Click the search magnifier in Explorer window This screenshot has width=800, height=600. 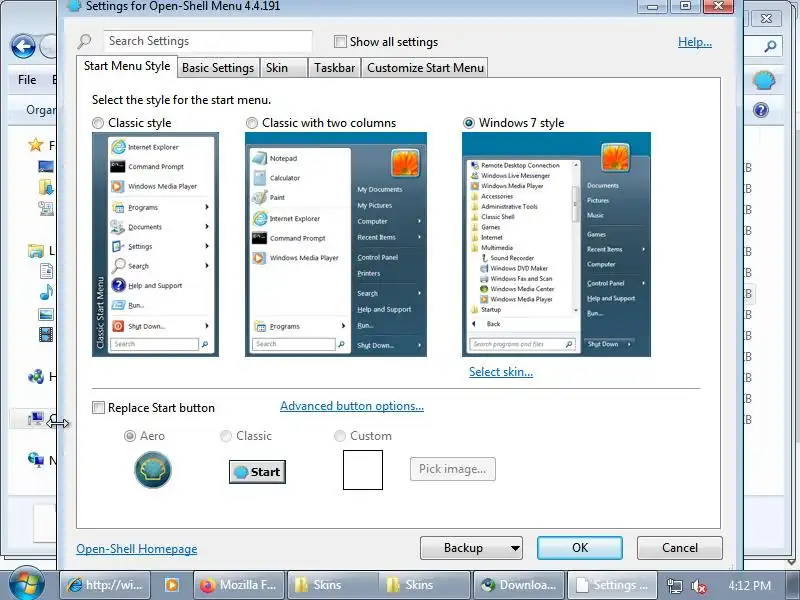tap(770, 46)
